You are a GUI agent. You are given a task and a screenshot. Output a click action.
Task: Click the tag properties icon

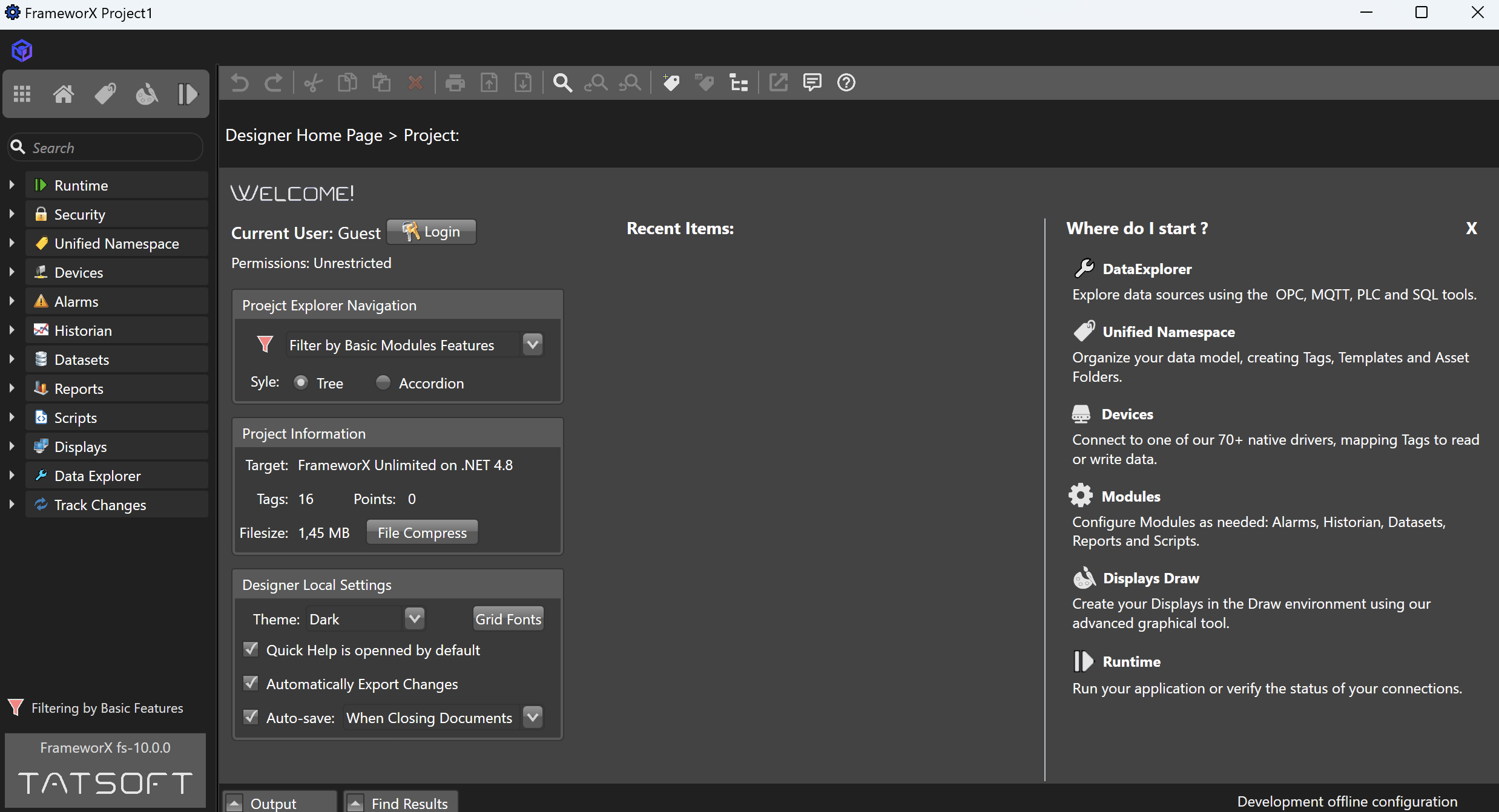click(705, 82)
